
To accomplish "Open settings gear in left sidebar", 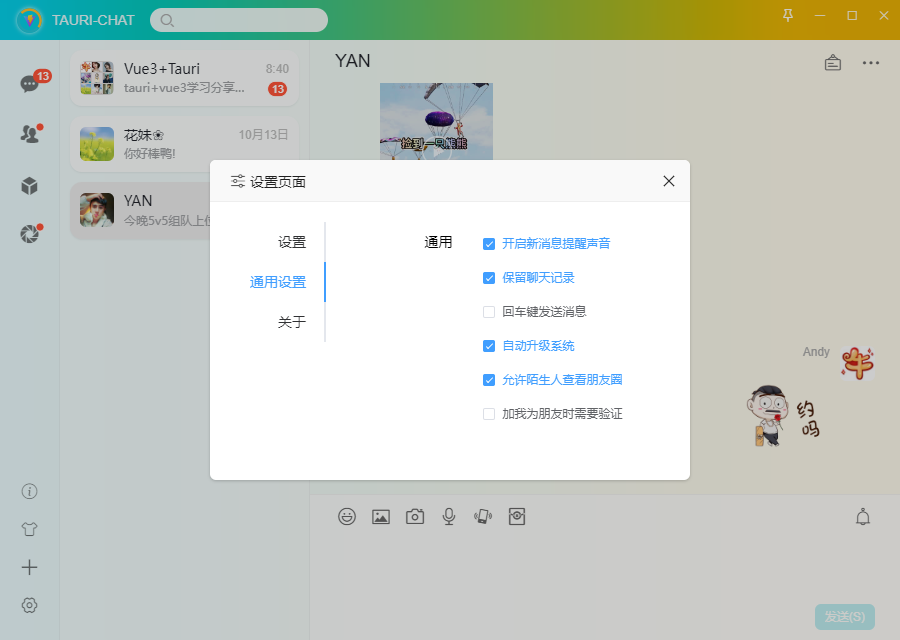I will tap(29, 605).
